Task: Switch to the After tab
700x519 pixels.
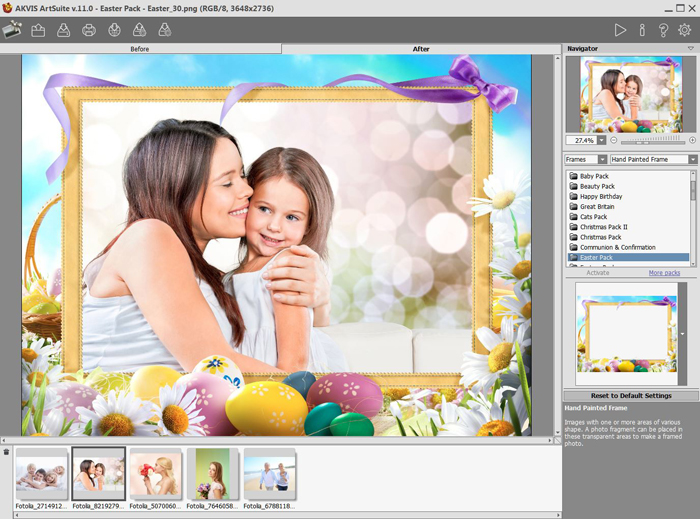Action: 420,48
